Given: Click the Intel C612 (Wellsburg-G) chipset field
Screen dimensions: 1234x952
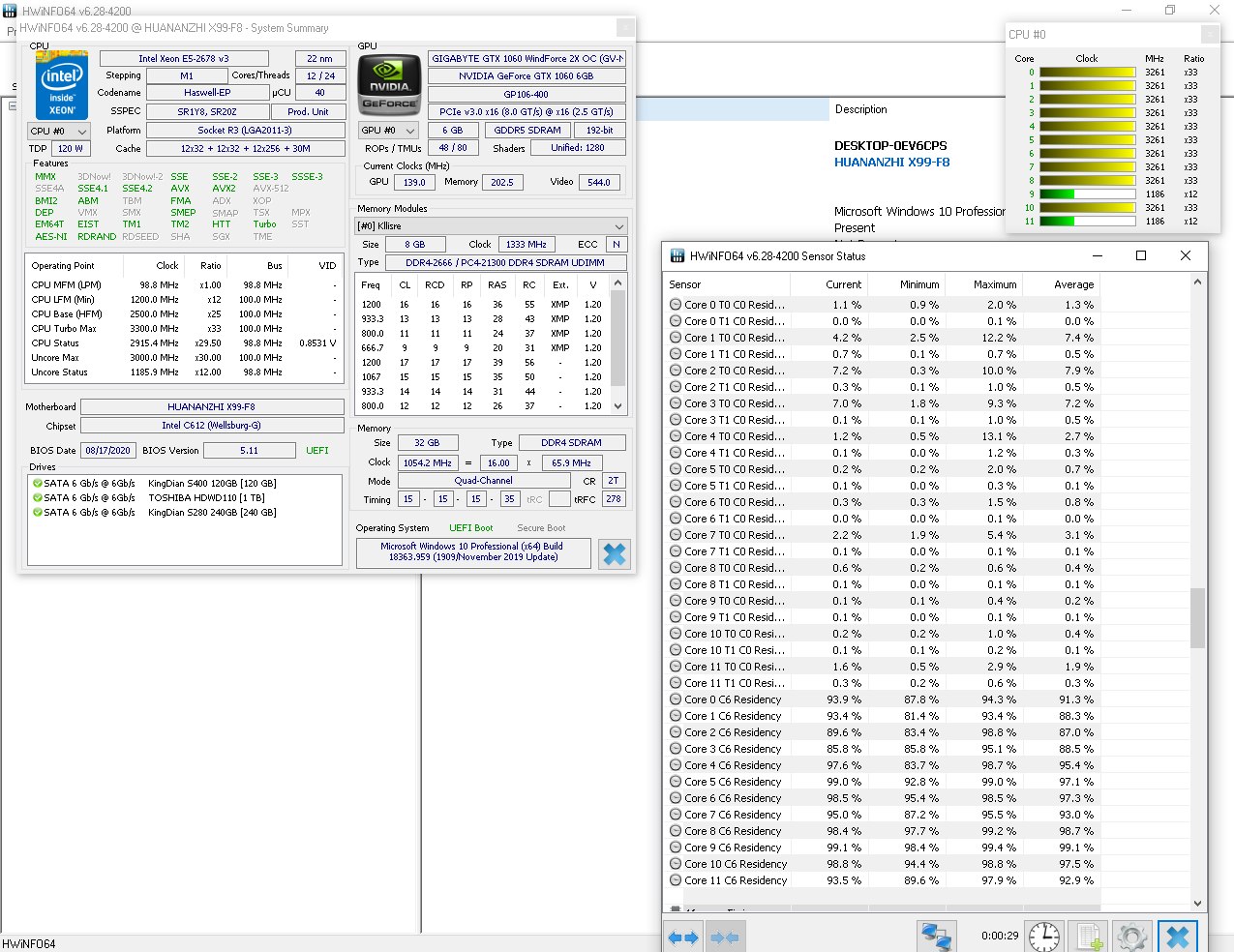Looking at the screenshot, I should 212,426.
